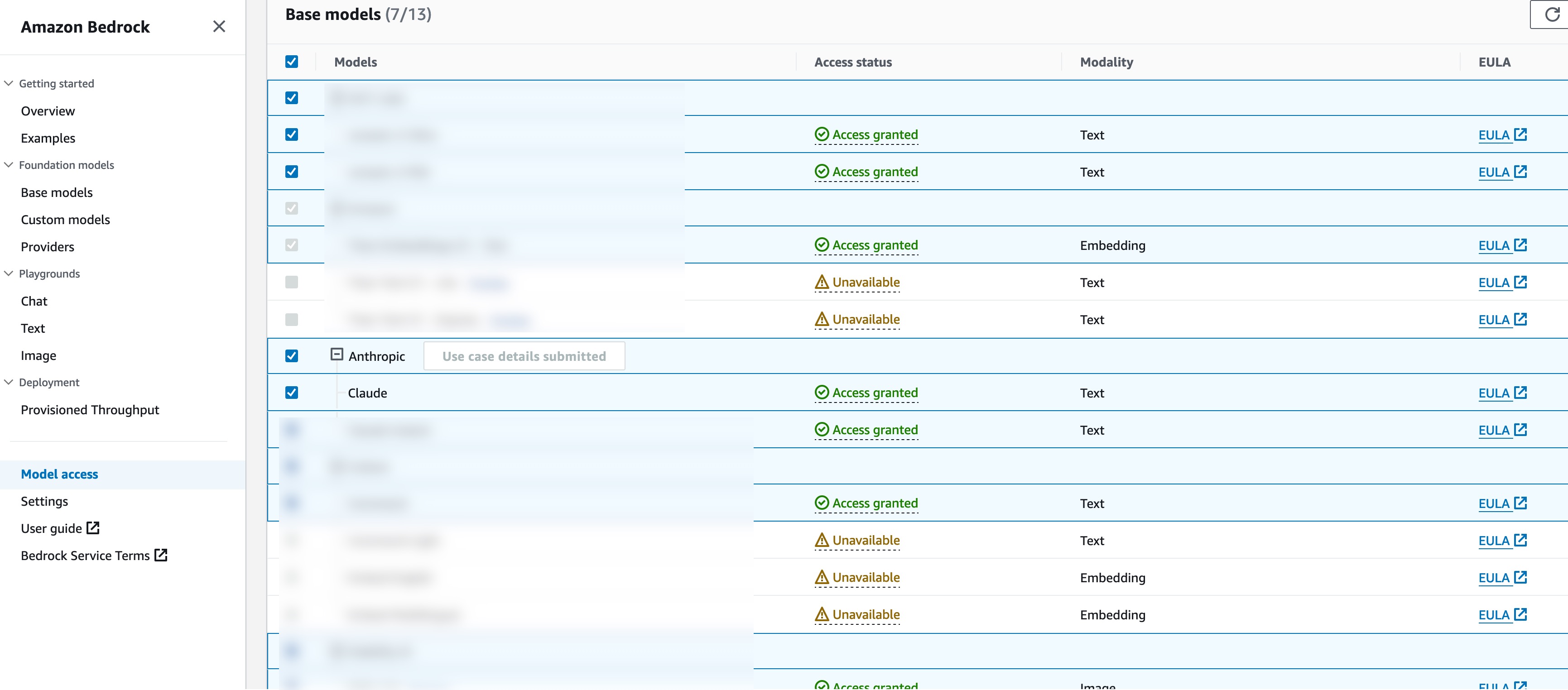Select the Chat playground item
This screenshot has height=690, width=1568.
pyautogui.click(x=34, y=301)
